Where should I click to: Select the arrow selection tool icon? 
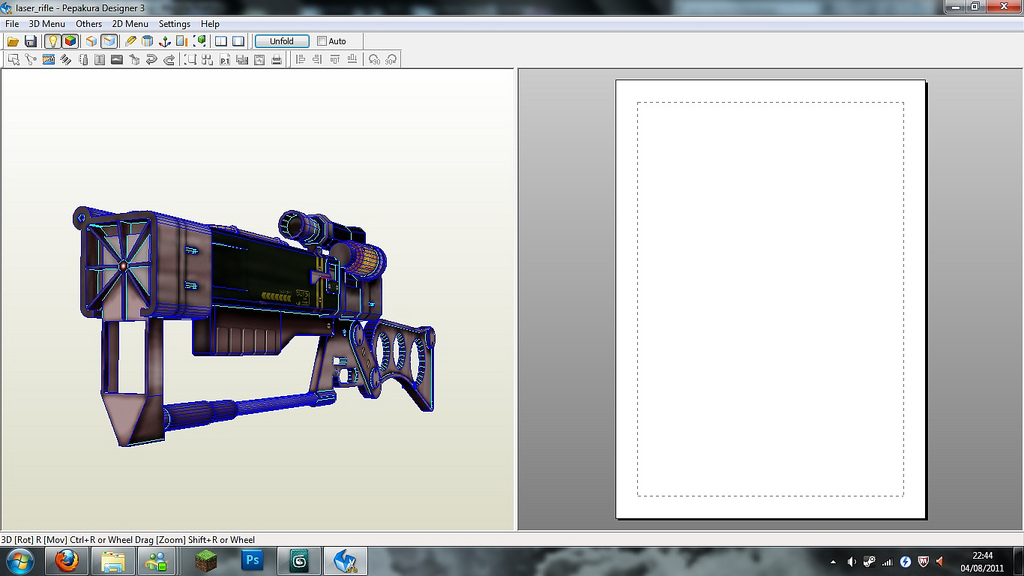pyautogui.click(x=13, y=59)
